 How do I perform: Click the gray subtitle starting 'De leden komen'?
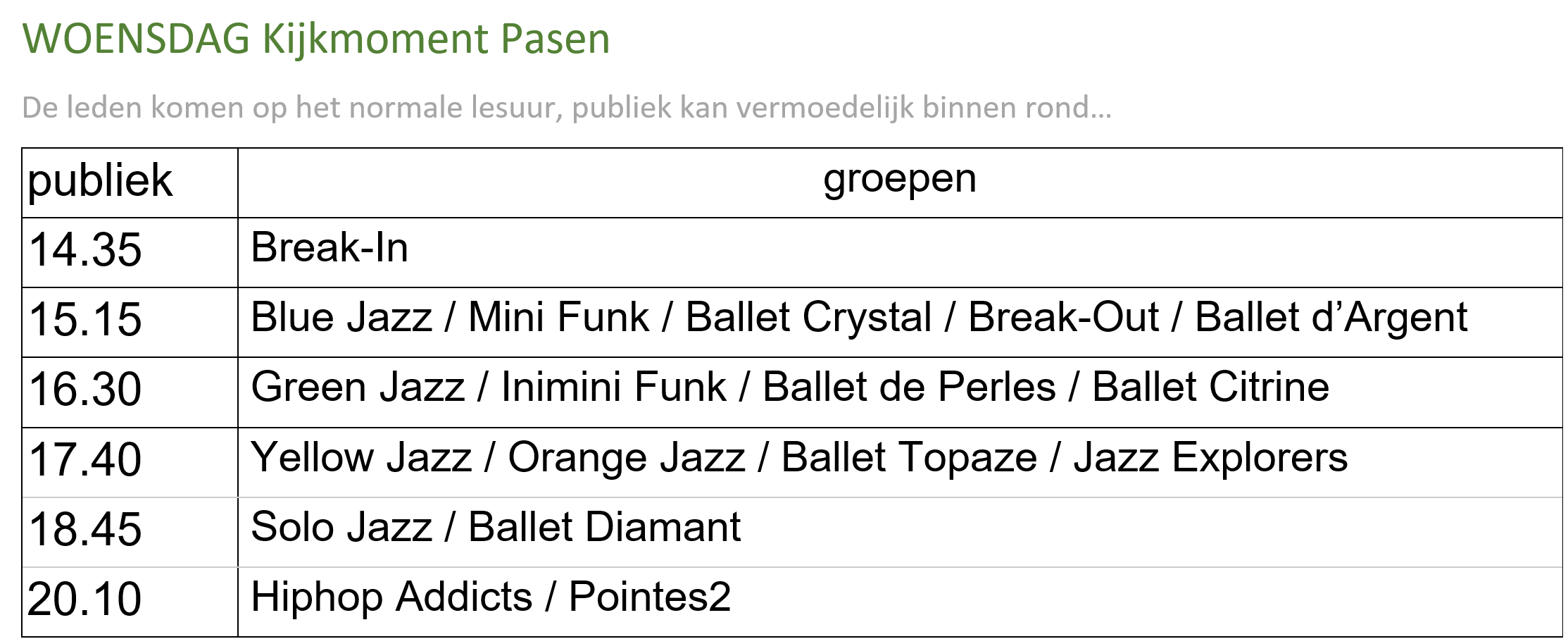(566, 108)
